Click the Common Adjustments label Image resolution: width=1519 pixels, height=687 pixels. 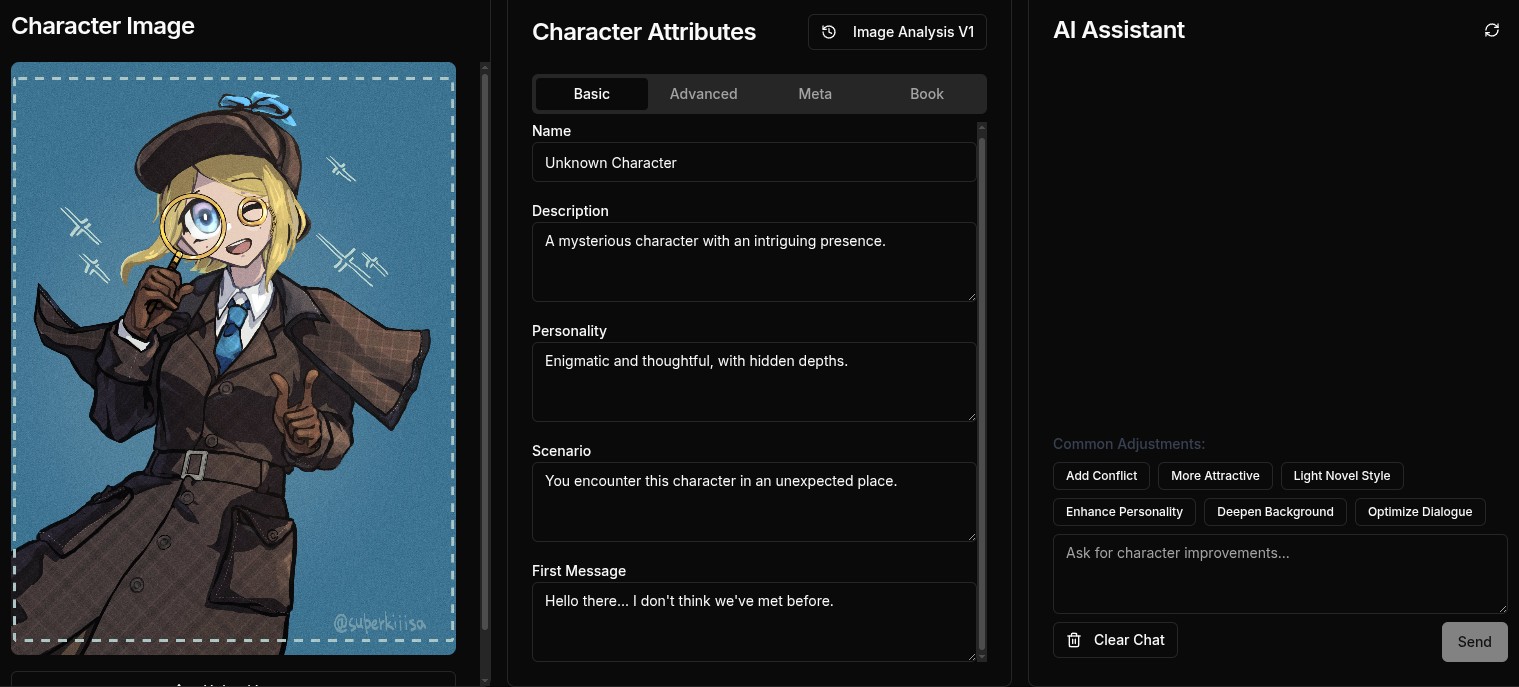pos(1129,444)
